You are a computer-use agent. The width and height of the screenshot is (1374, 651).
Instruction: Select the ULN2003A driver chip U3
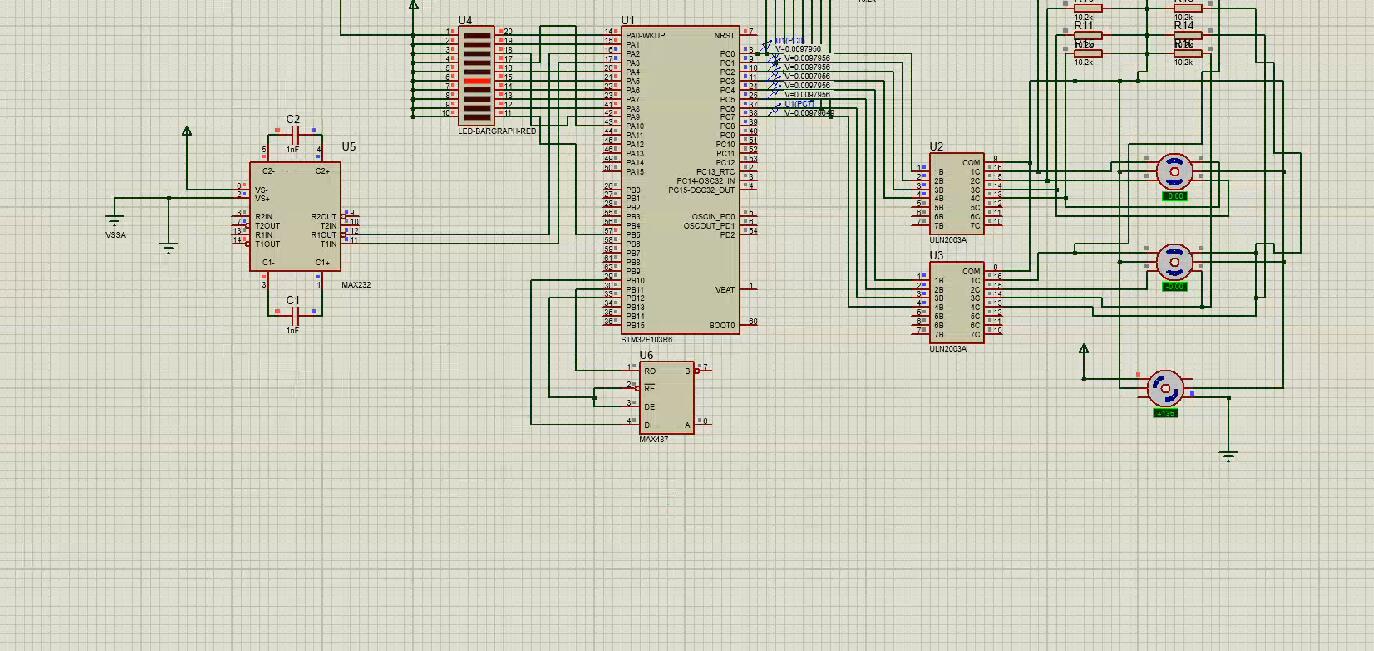click(957, 302)
